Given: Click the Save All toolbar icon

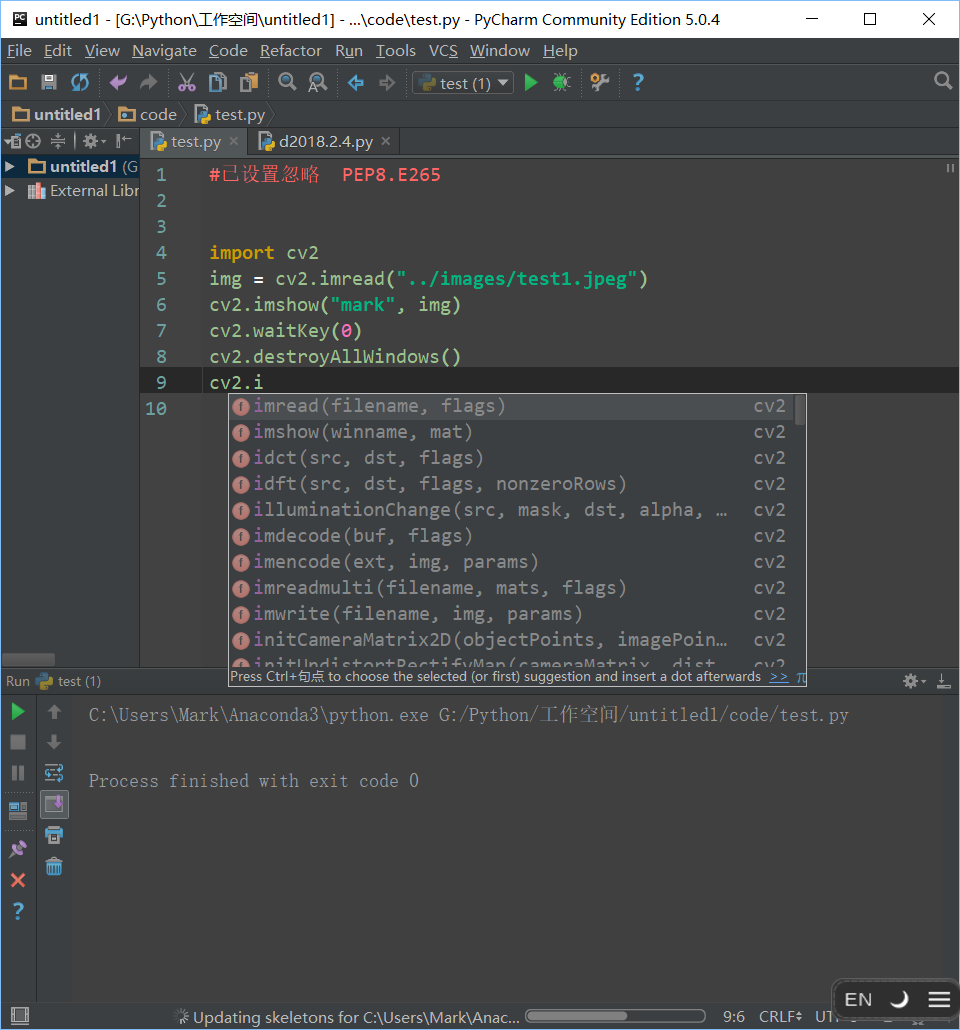Looking at the screenshot, I should point(49,83).
